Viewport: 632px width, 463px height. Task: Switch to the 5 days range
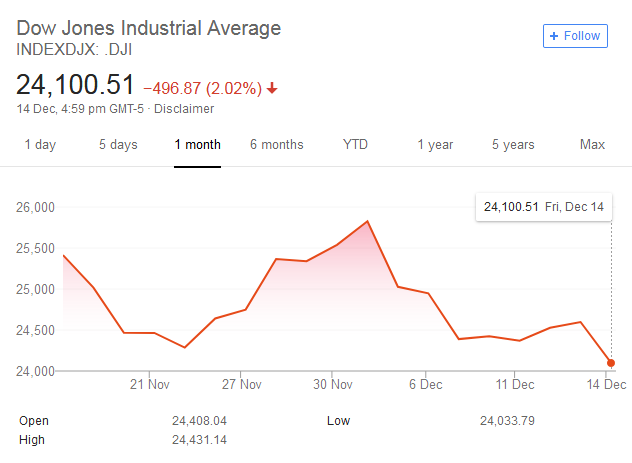point(118,145)
